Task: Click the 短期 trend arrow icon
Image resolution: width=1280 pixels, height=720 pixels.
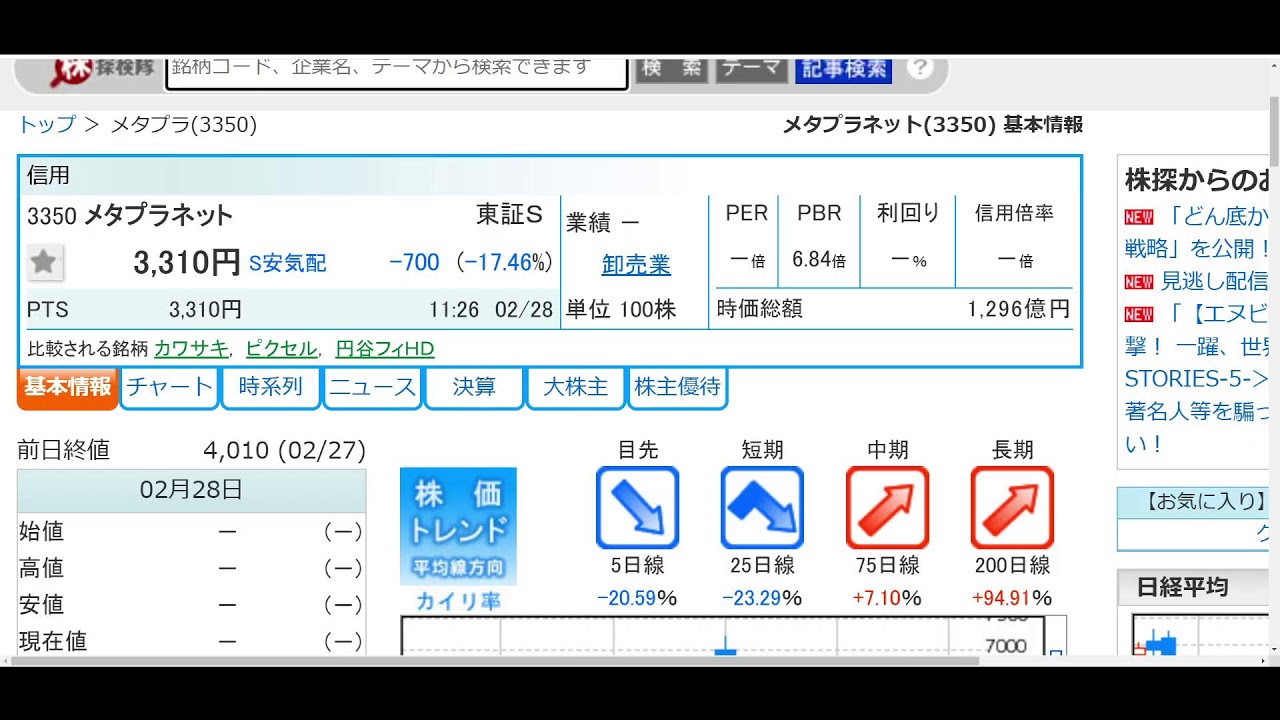Action: pyautogui.click(x=762, y=508)
